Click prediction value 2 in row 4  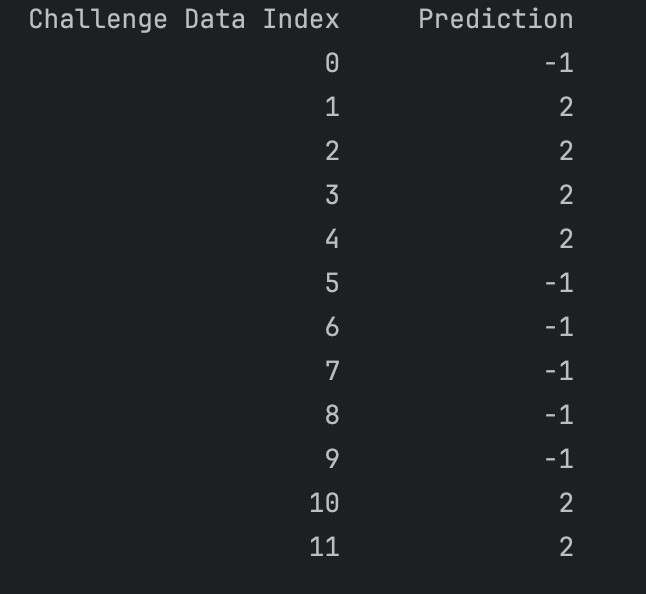pos(566,239)
